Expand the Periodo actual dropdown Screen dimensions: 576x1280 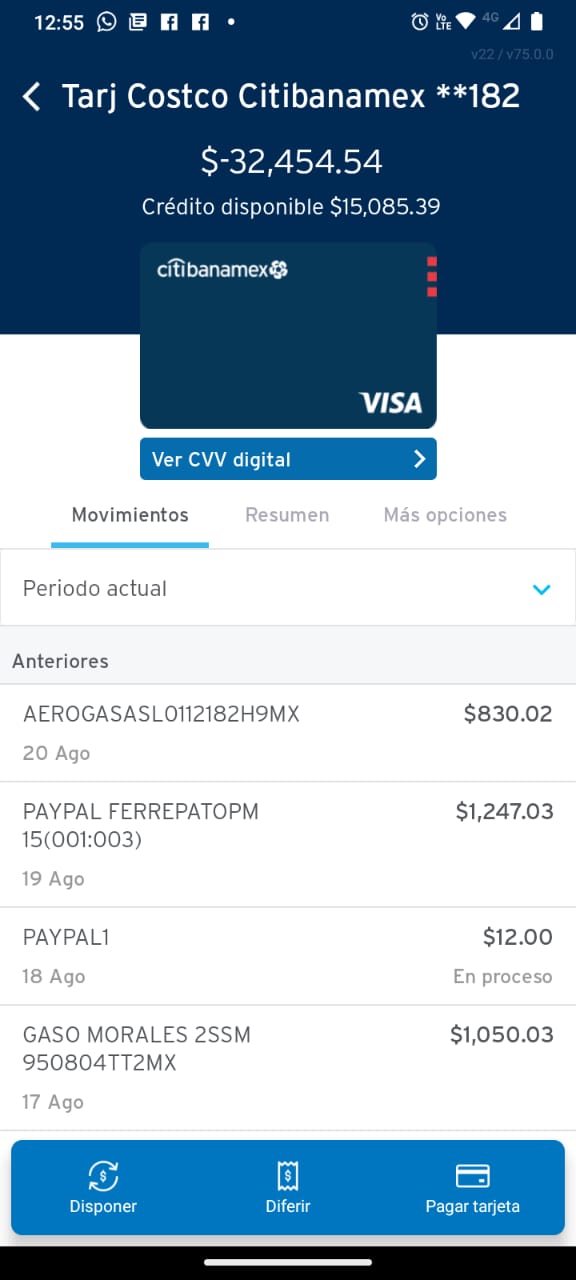tap(288, 588)
